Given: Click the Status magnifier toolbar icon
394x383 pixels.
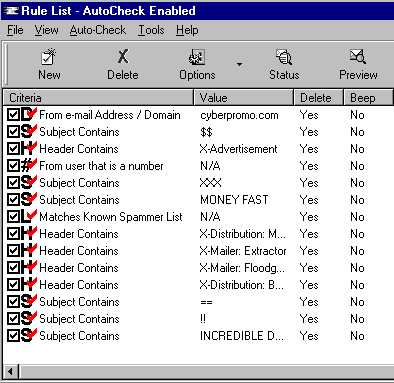Looking at the screenshot, I should 284,57.
